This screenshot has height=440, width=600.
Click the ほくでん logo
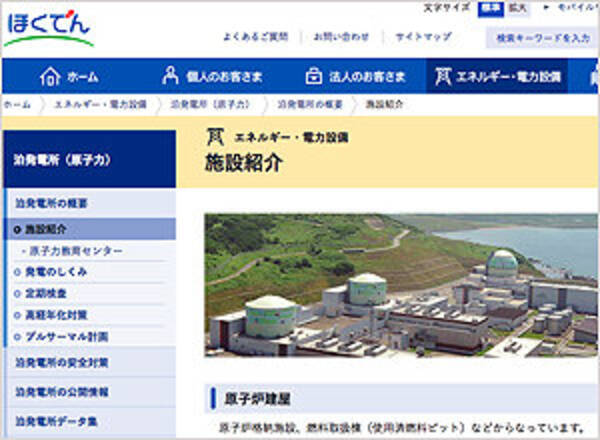coord(48,28)
